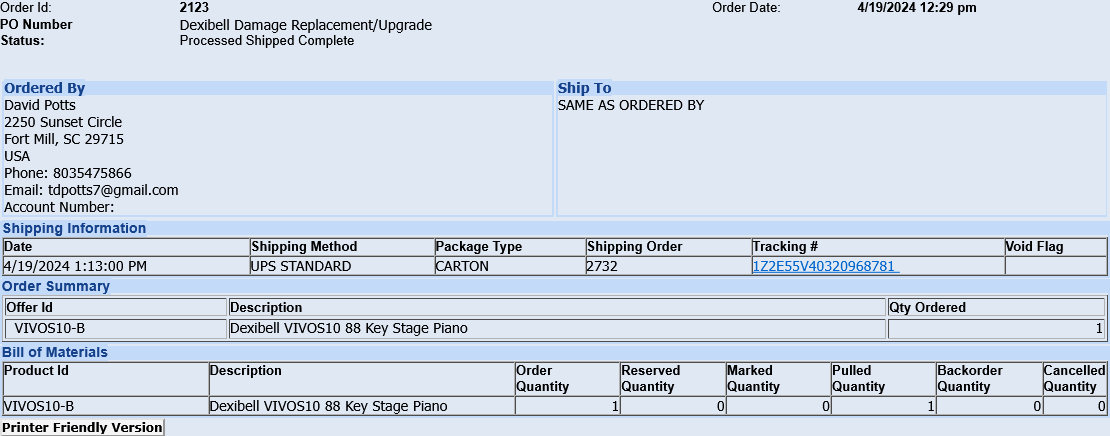Click the phone number 8035475866
The height and width of the screenshot is (436, 1110).
click(x=92, y=173)
